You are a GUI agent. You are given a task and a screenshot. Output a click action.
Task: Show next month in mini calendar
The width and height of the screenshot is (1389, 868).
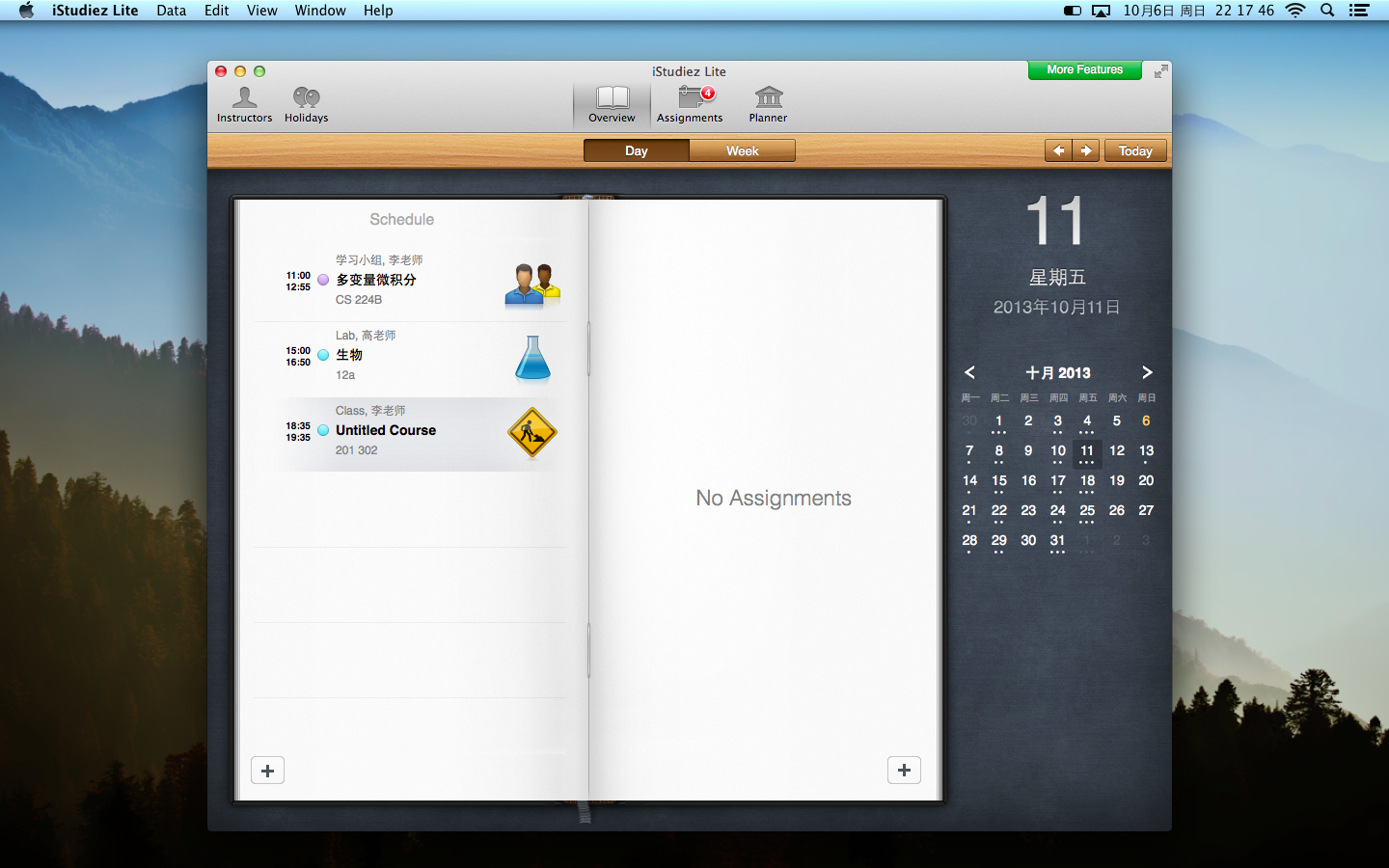click(x=1147, y=372)
